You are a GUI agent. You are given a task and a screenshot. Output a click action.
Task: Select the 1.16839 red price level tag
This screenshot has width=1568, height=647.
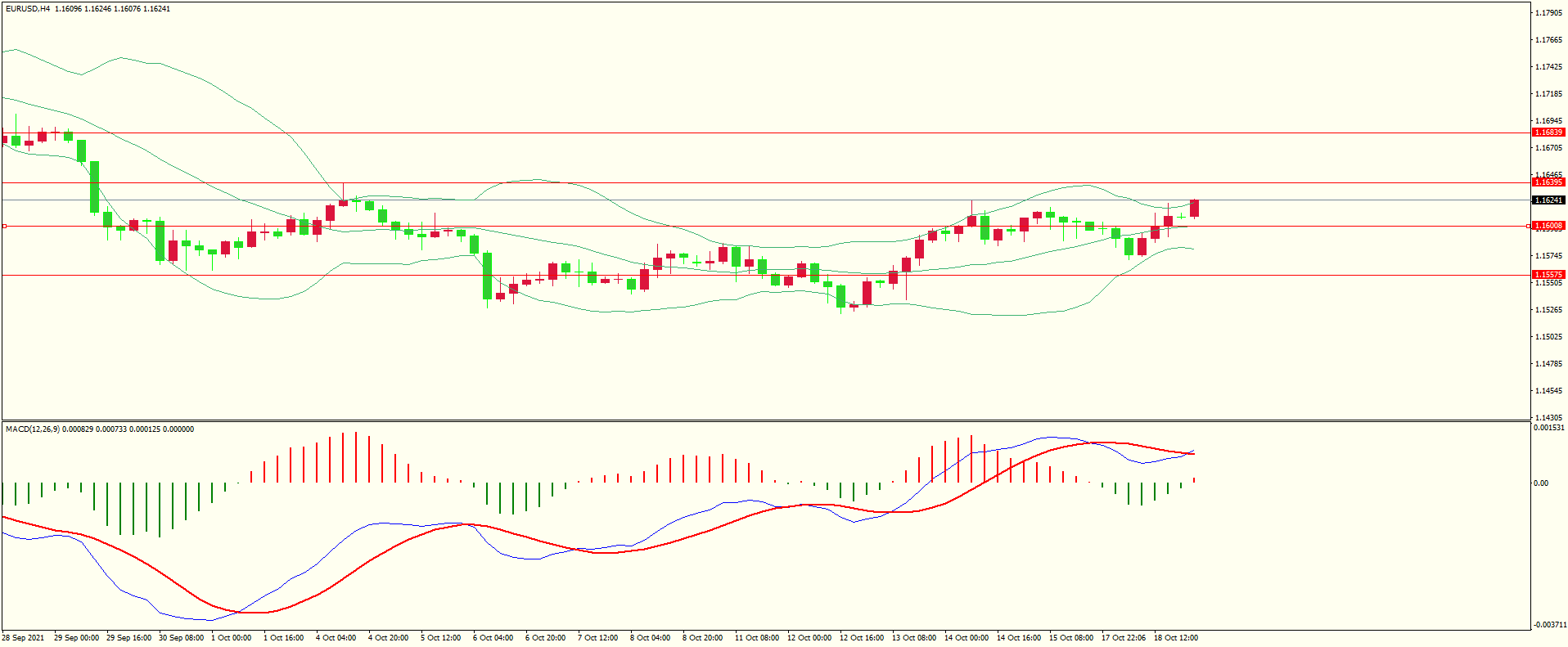[x=1548, y=133]
